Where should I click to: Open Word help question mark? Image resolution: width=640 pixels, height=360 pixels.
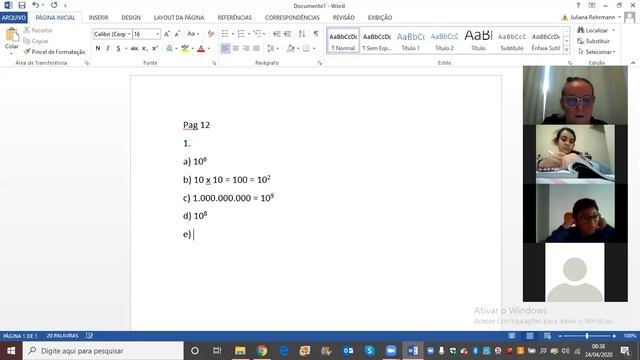pos(578,5)
